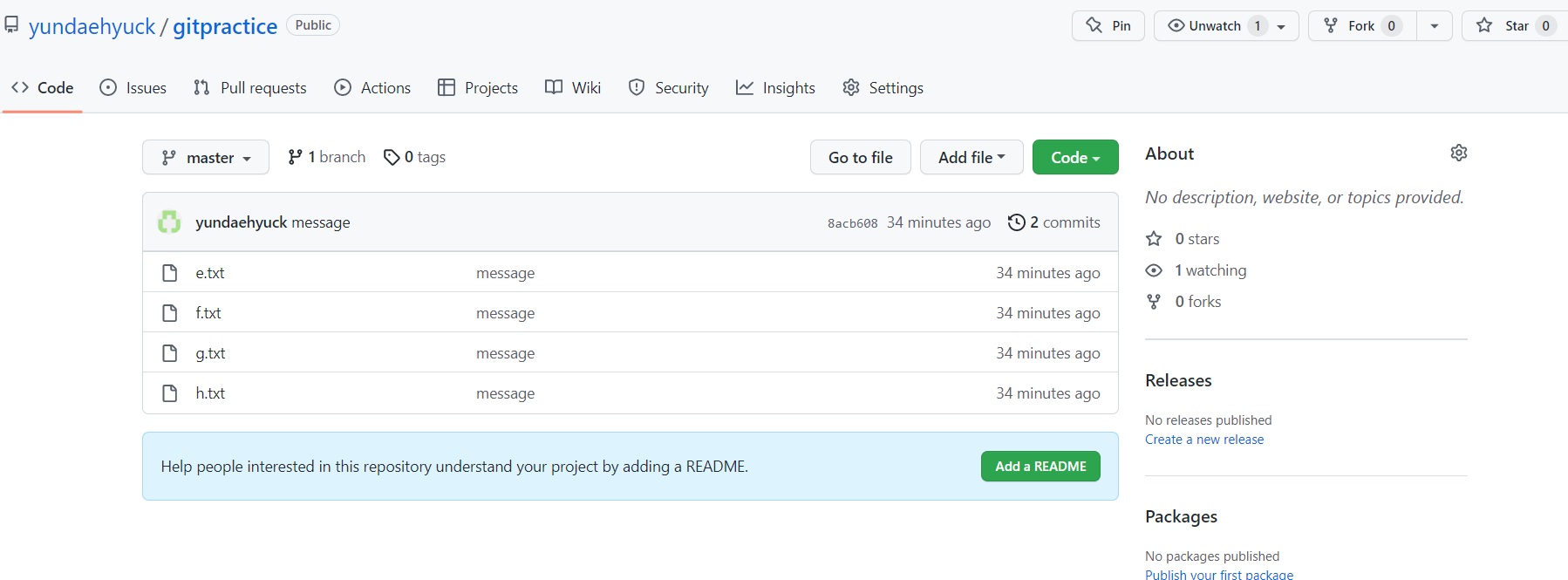Expand the master branch selector
1568x580 pixels.
(x=206, y=157)
